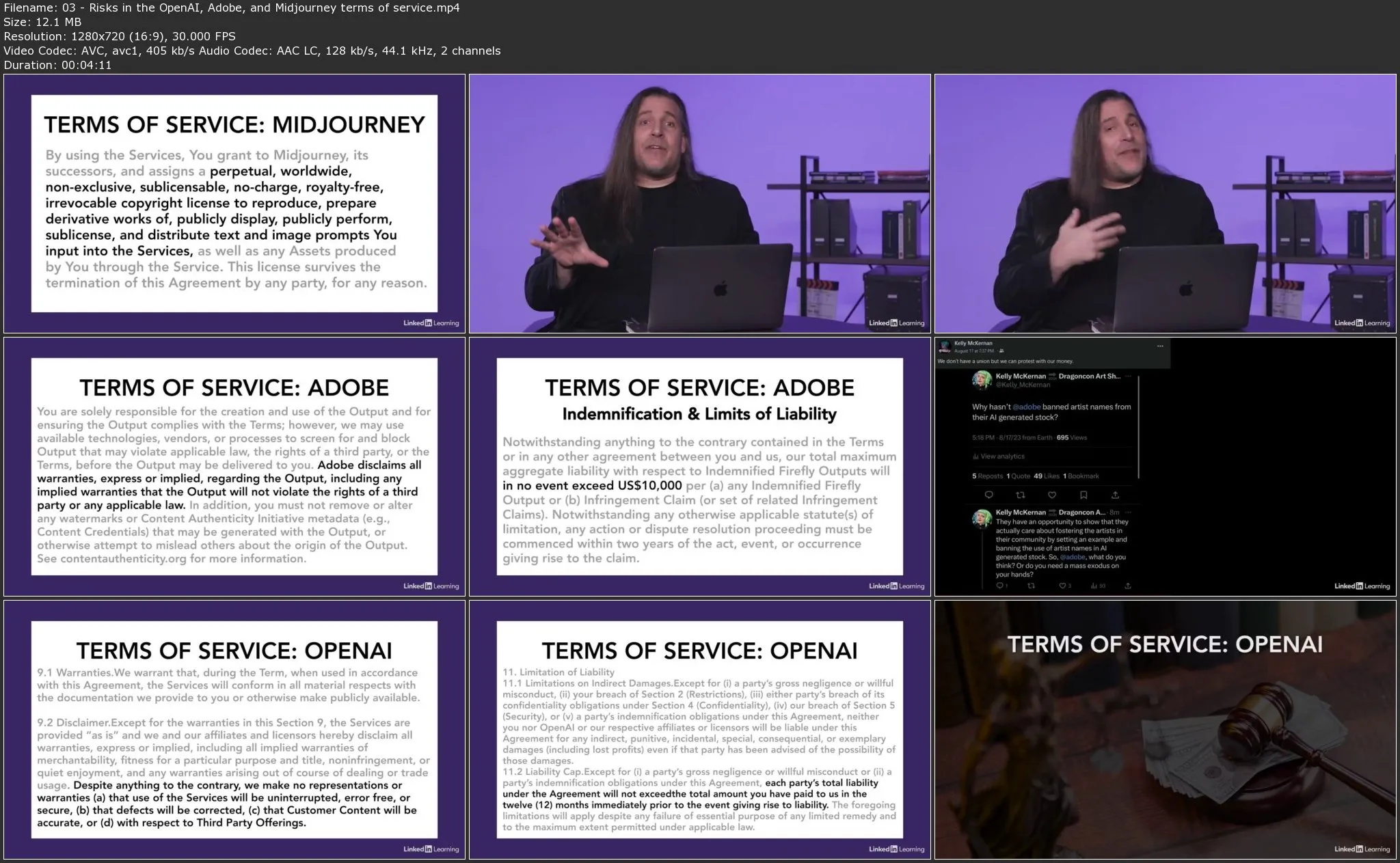Click the reply icon under the main tweet

click(x=988, y=495)
